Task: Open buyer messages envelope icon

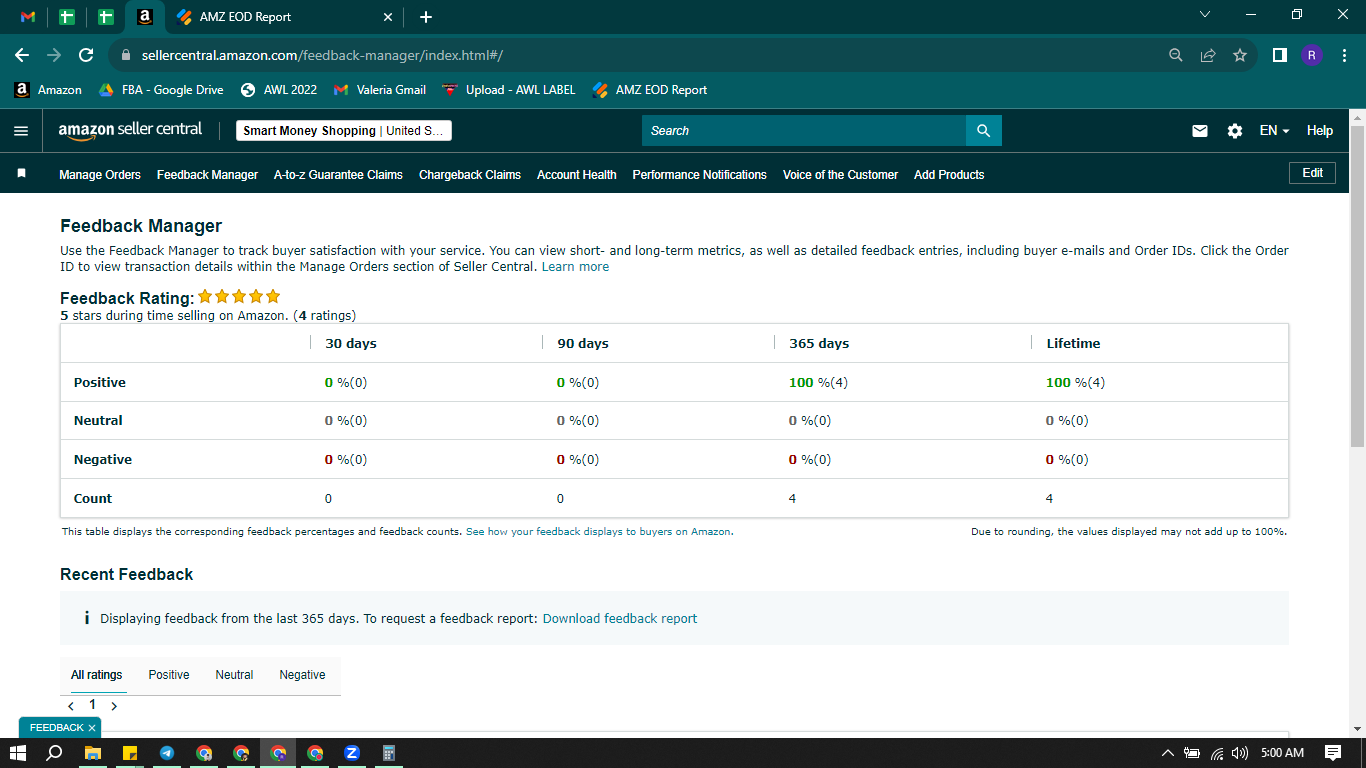Action: (x=1200, y=131)
